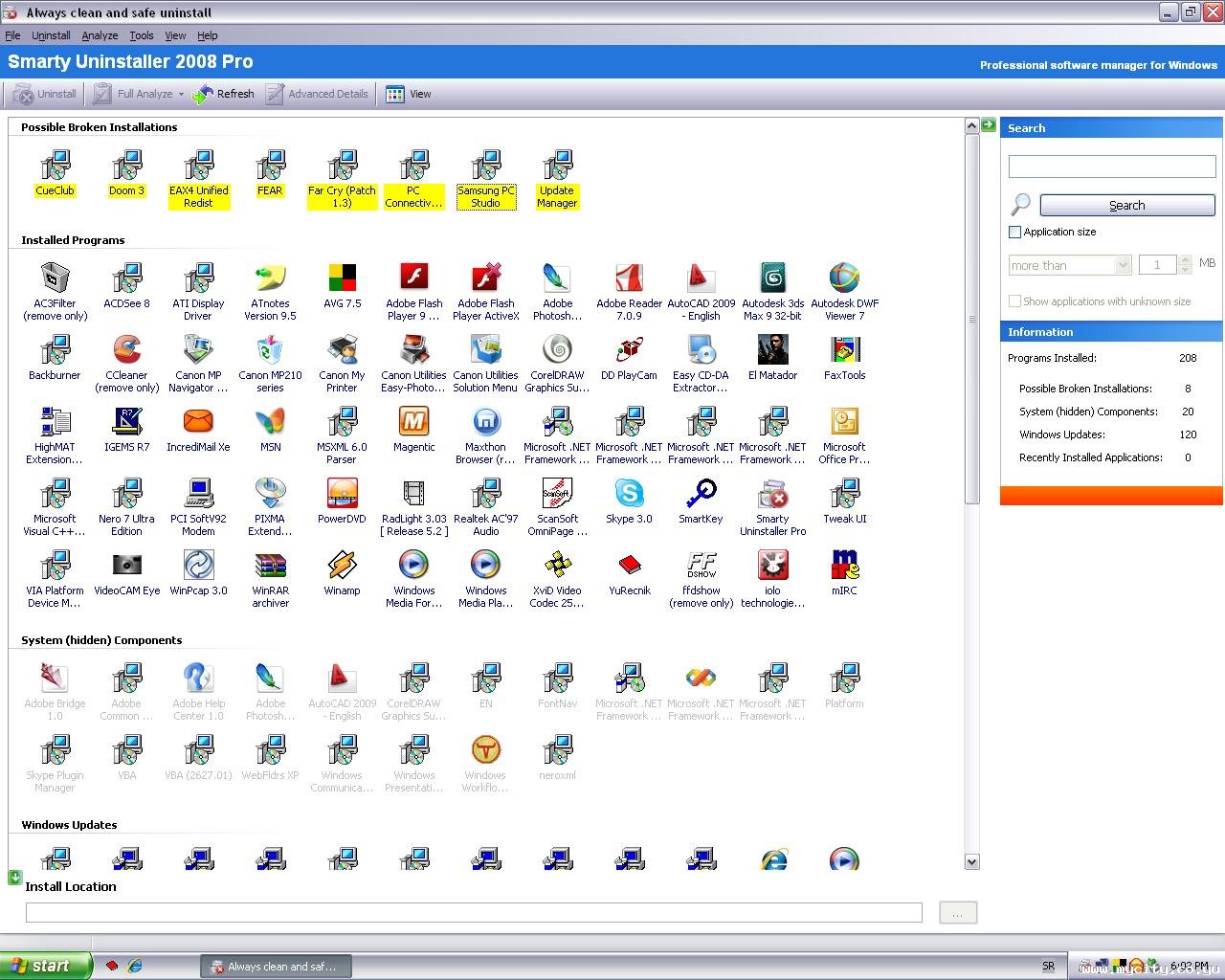Launch Internet Explorer from quick launch
The height and width of the screenshot is (980, 1225).
[x=135, y=967]
